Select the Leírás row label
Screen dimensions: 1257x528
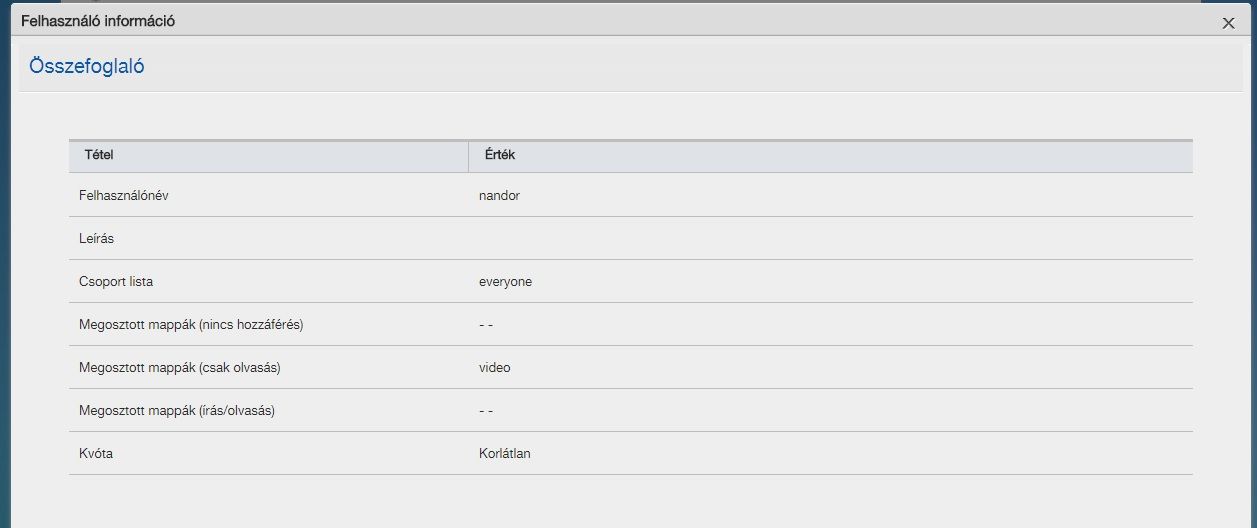pyautogui.click(x=98, y=239)
